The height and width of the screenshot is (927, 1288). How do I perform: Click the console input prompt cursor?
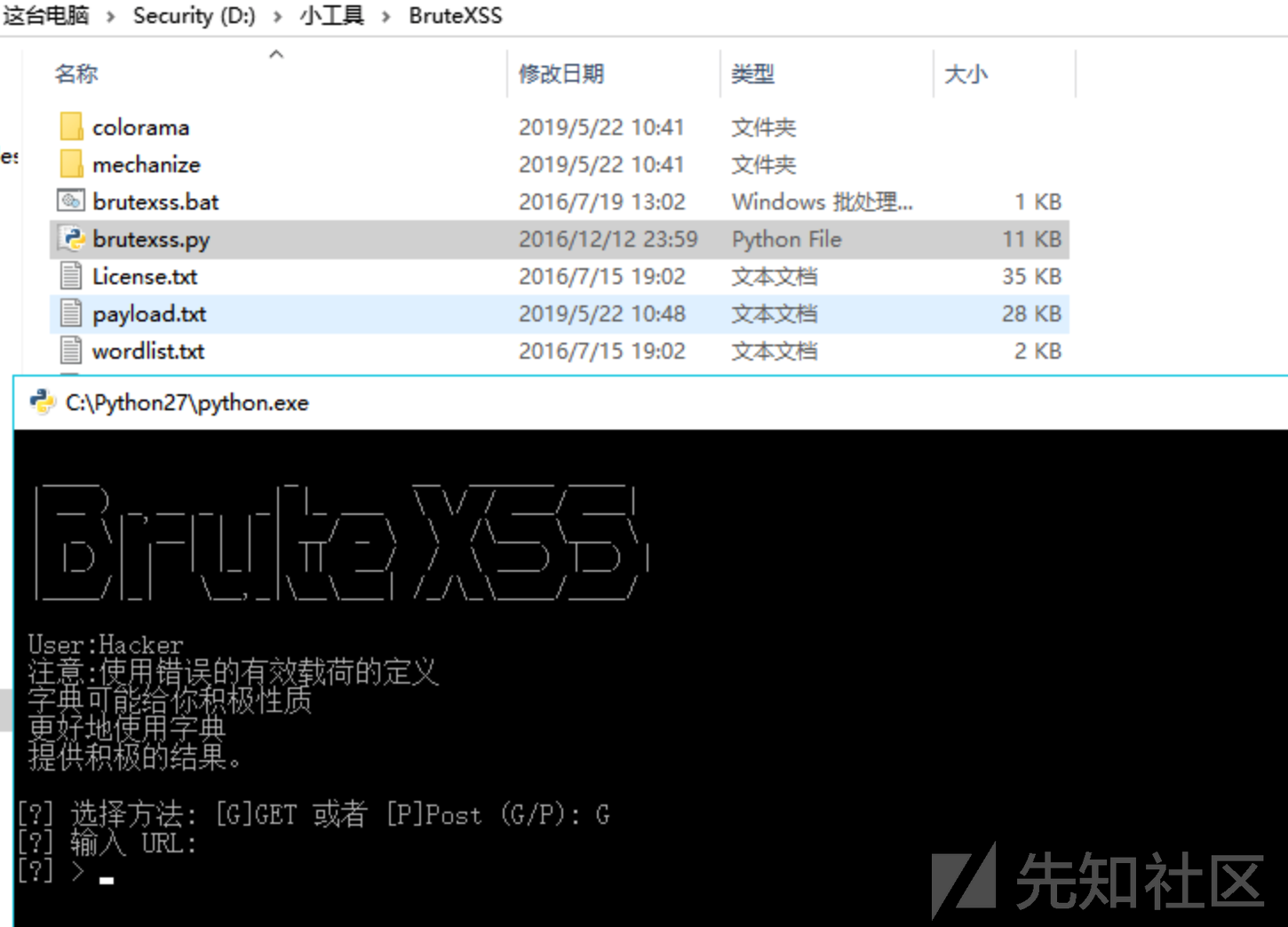pyautogui.click(x=107, y=880)
